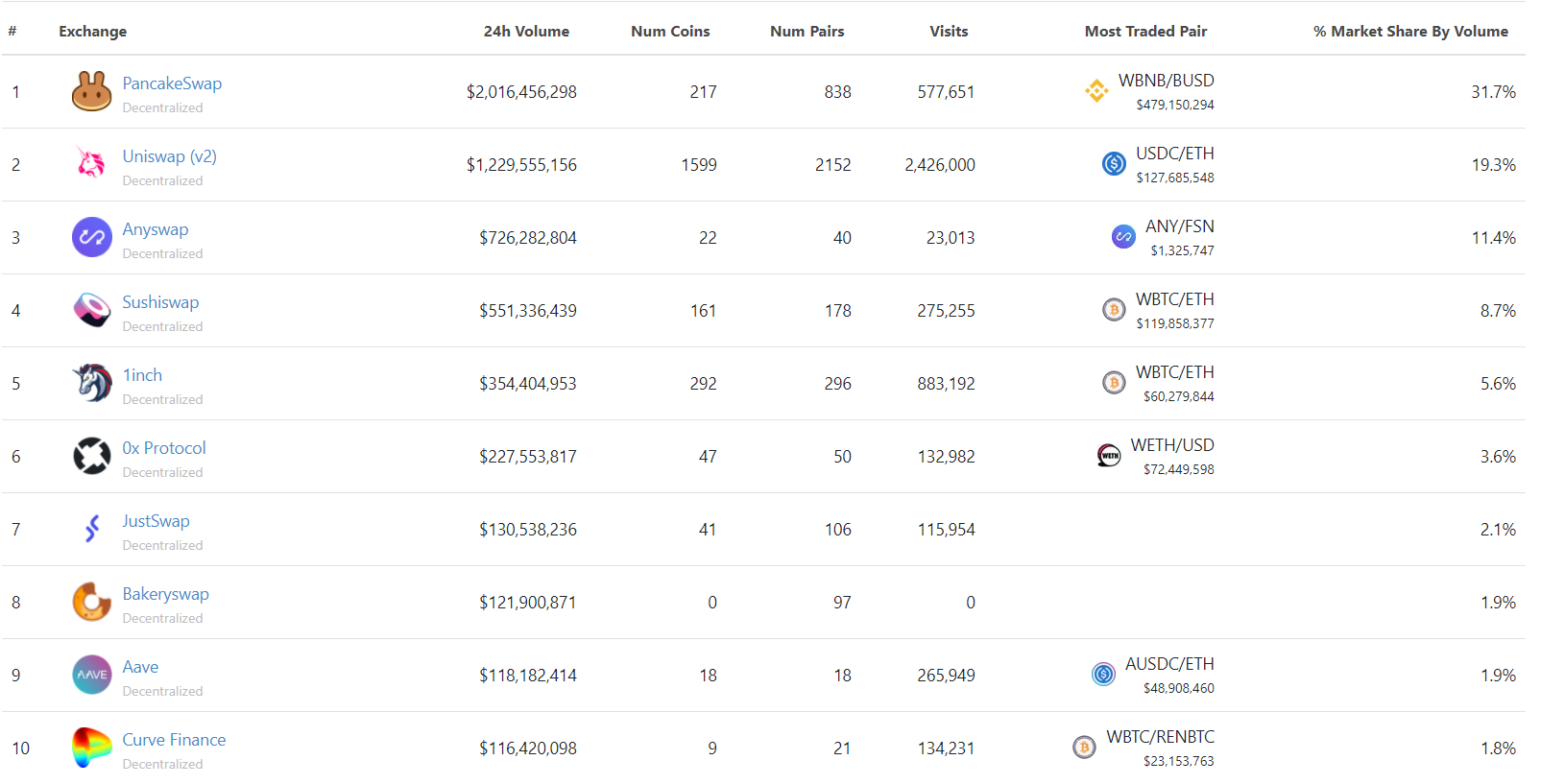Select the $127,685,548 pair volume
The height and width of the screenshot is (784, 1565).
1175,178
